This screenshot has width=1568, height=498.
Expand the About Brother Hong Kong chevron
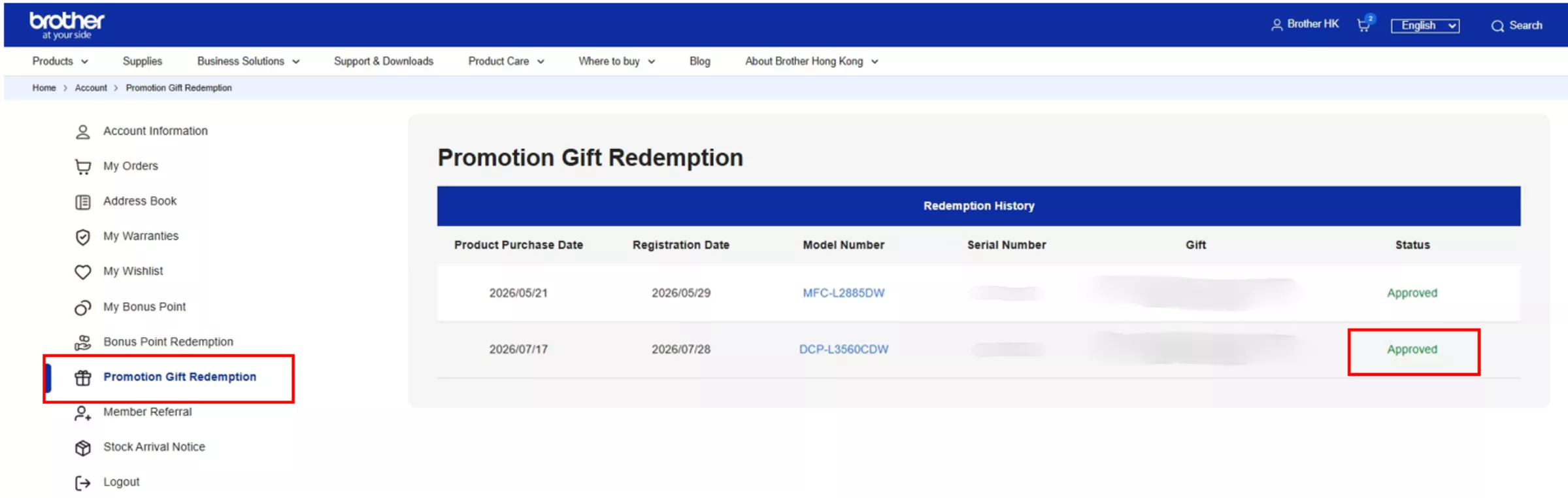(x=875, y=61)
